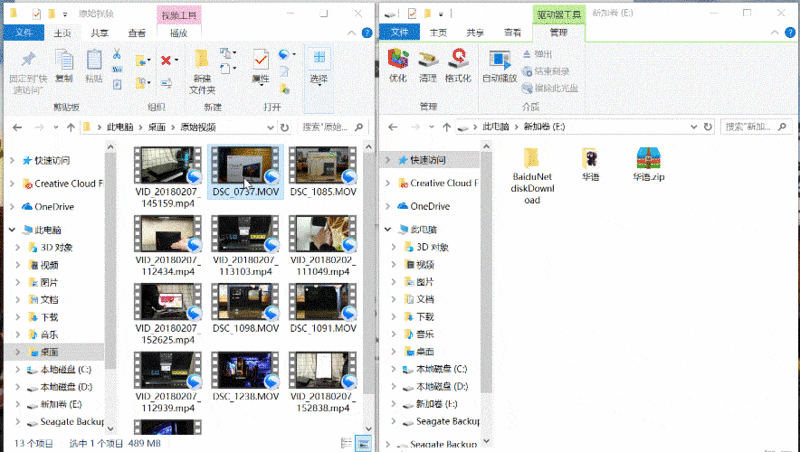Select 桌面 in left window tree

coord(49,352)
